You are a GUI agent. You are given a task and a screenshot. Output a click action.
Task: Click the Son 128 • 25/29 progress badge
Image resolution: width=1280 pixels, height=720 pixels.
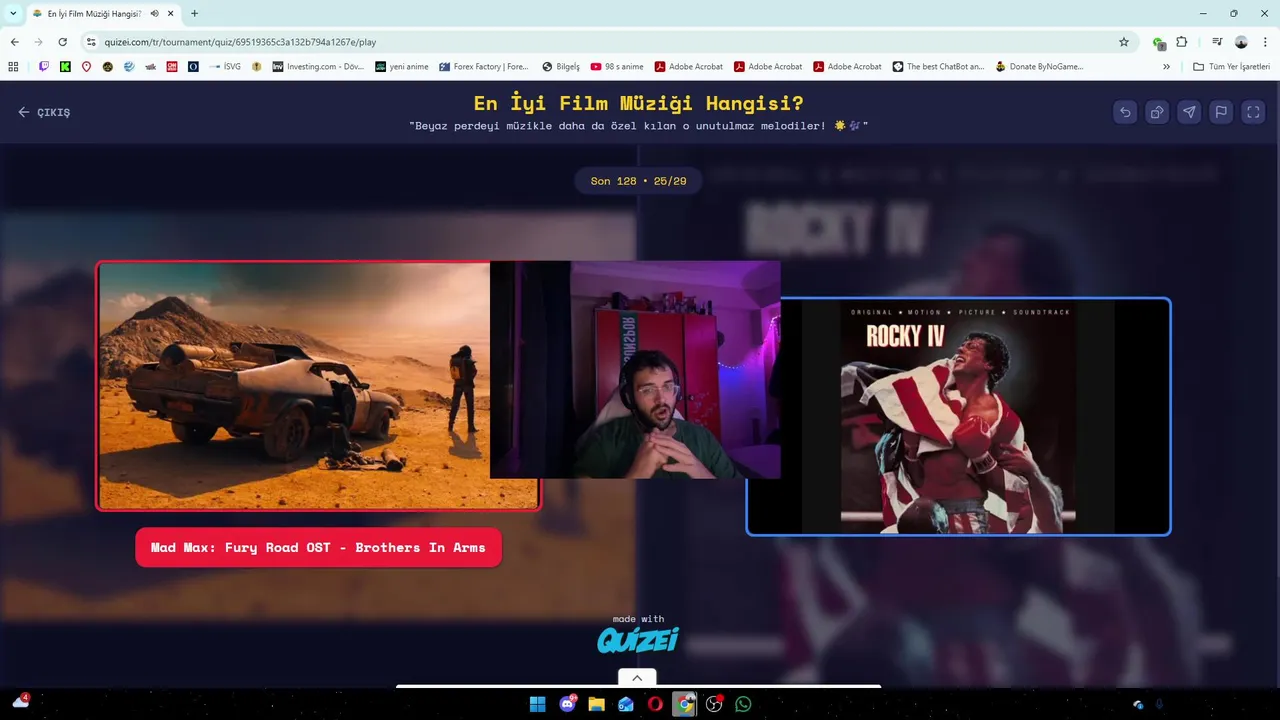coord(638,181)
